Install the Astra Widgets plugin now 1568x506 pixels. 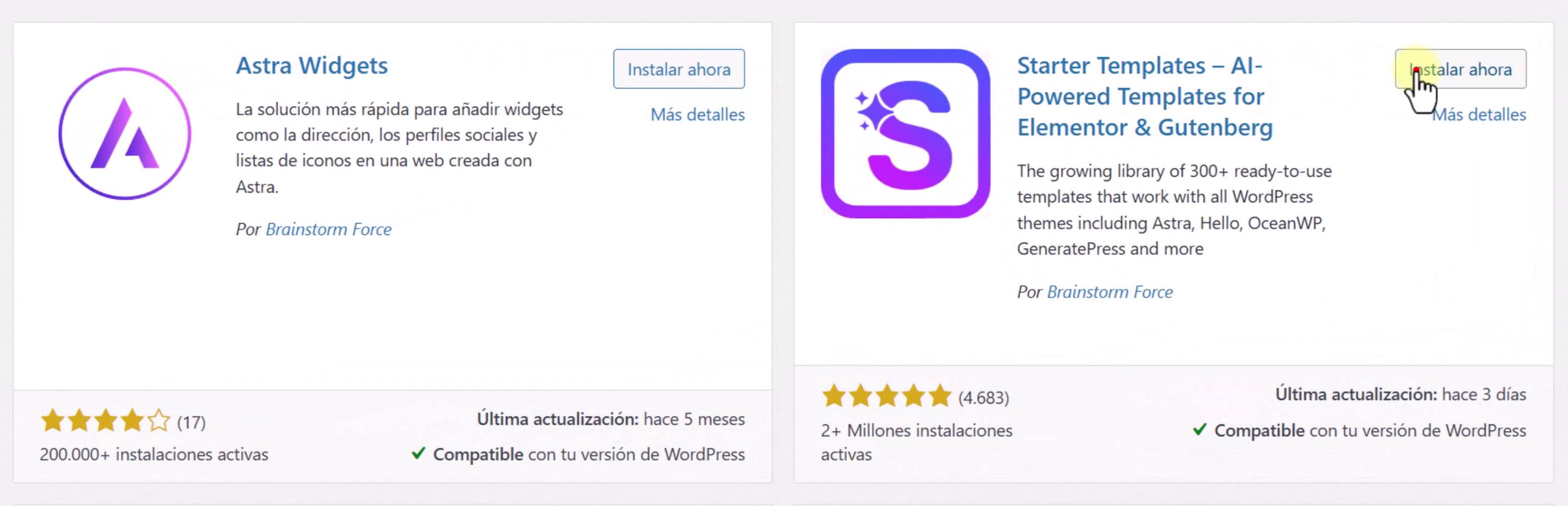[x=678, y=69]
